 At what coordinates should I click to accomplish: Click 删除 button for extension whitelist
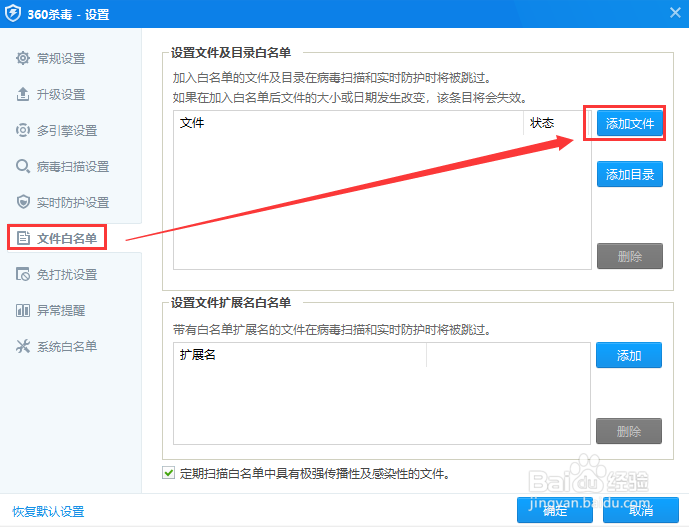tap(629, 431)
